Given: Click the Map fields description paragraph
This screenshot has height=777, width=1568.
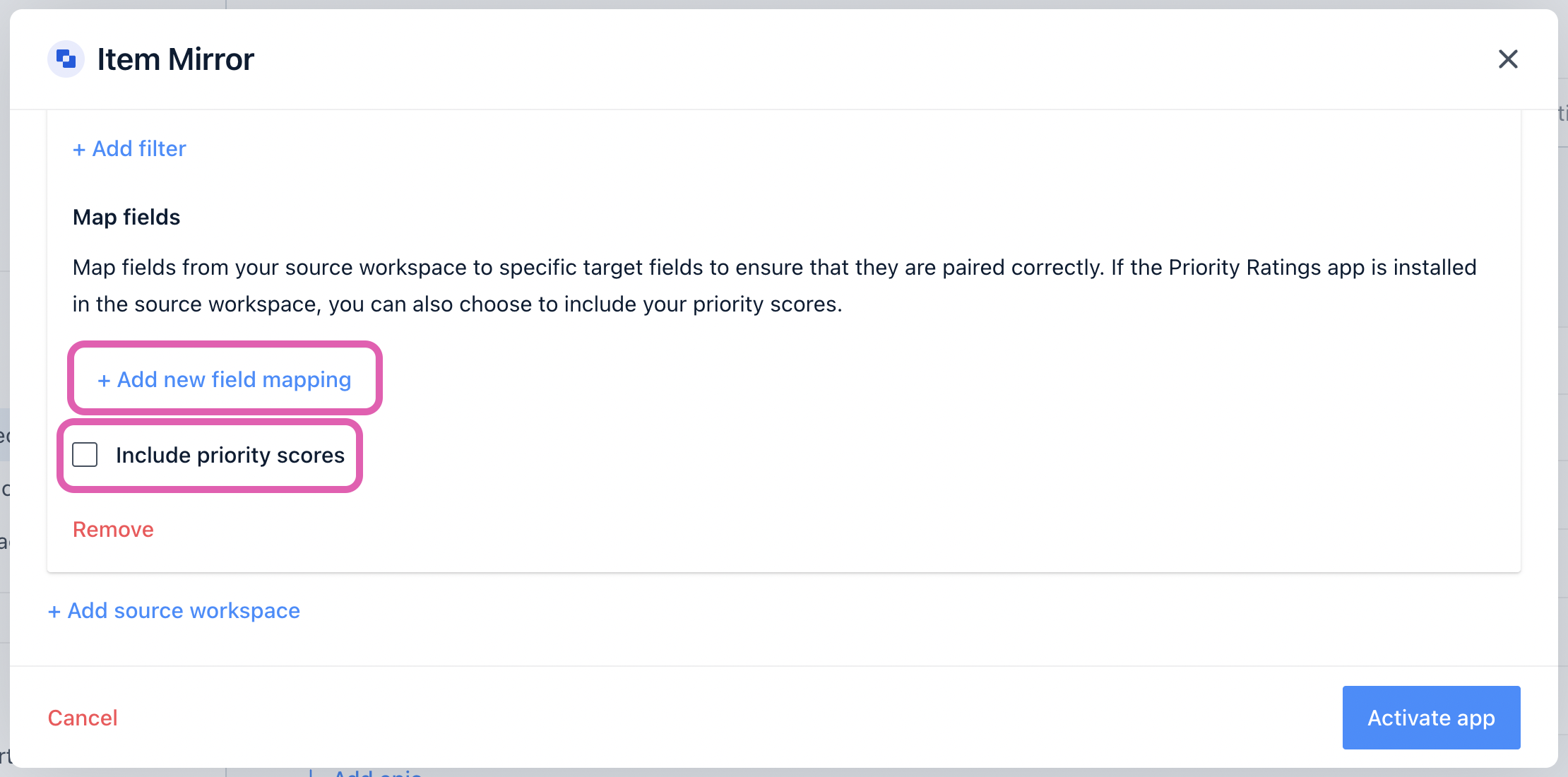Looking at the screenshot, I should coord(775,285).
